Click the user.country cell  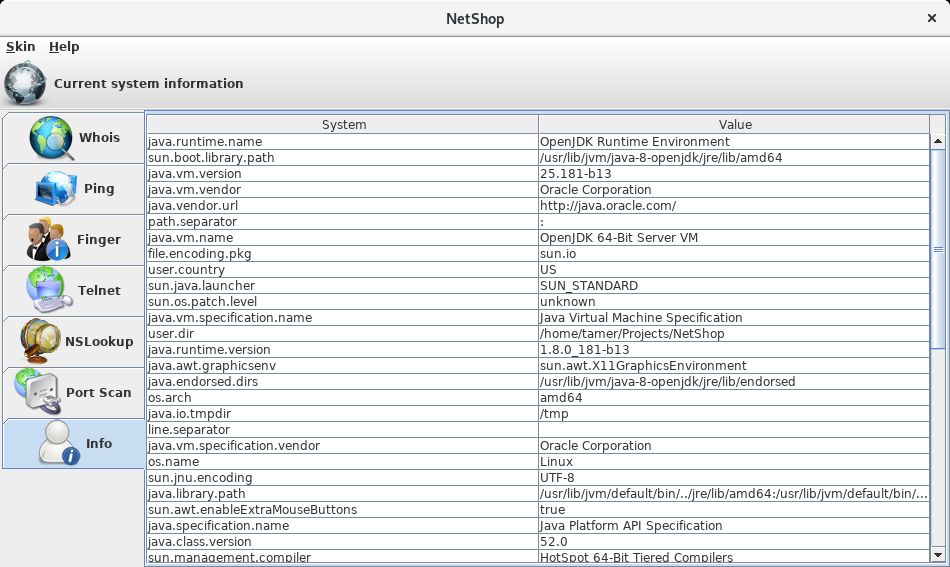342,270
